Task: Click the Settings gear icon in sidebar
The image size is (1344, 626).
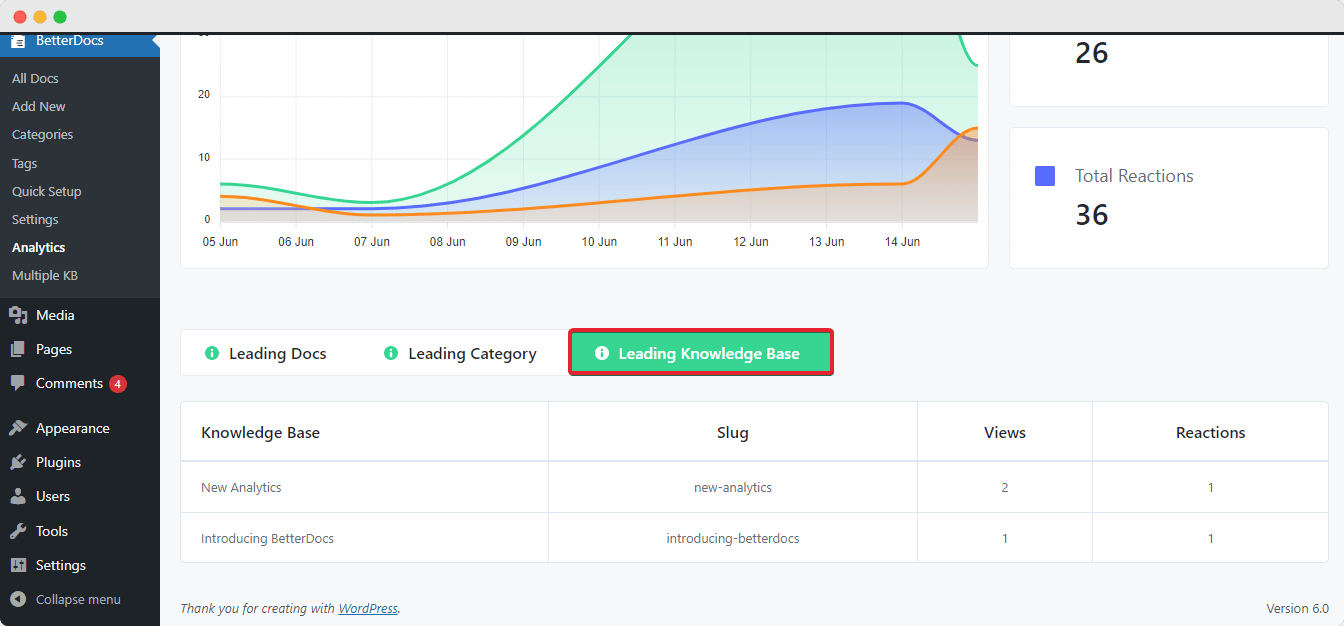Action: pos(17,564)
